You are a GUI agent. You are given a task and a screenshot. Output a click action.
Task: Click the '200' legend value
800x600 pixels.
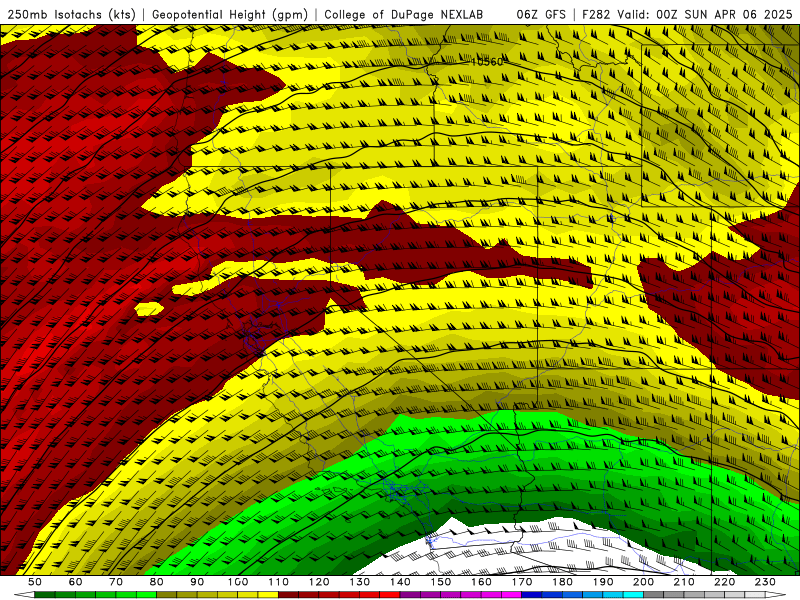pos(644,582)
